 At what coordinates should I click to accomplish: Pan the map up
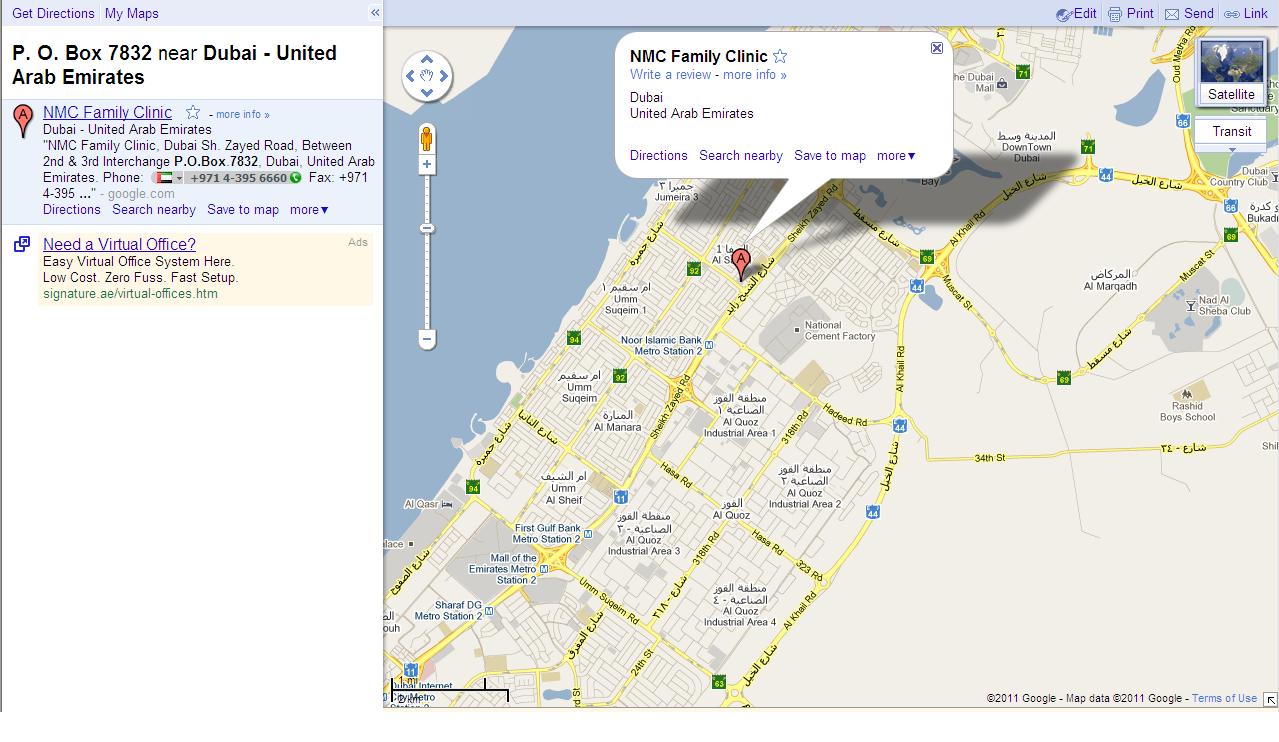tap(427, 59)
